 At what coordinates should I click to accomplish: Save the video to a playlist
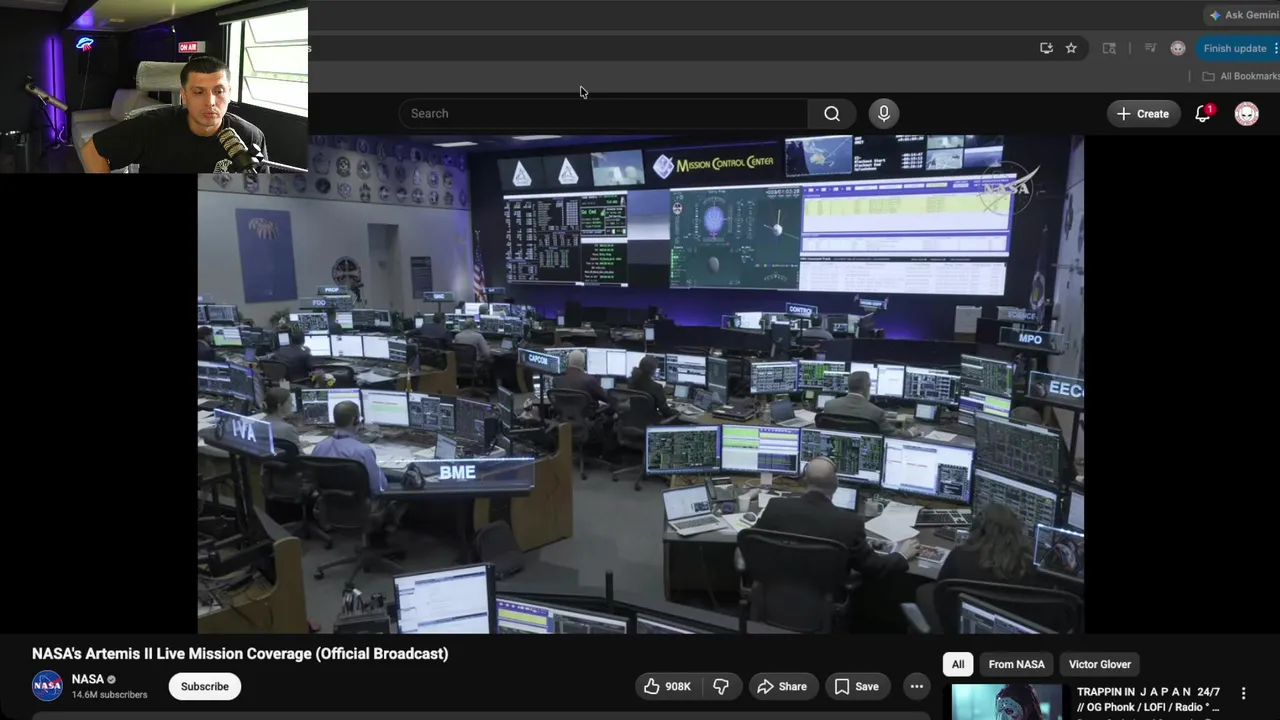(856, 686)
